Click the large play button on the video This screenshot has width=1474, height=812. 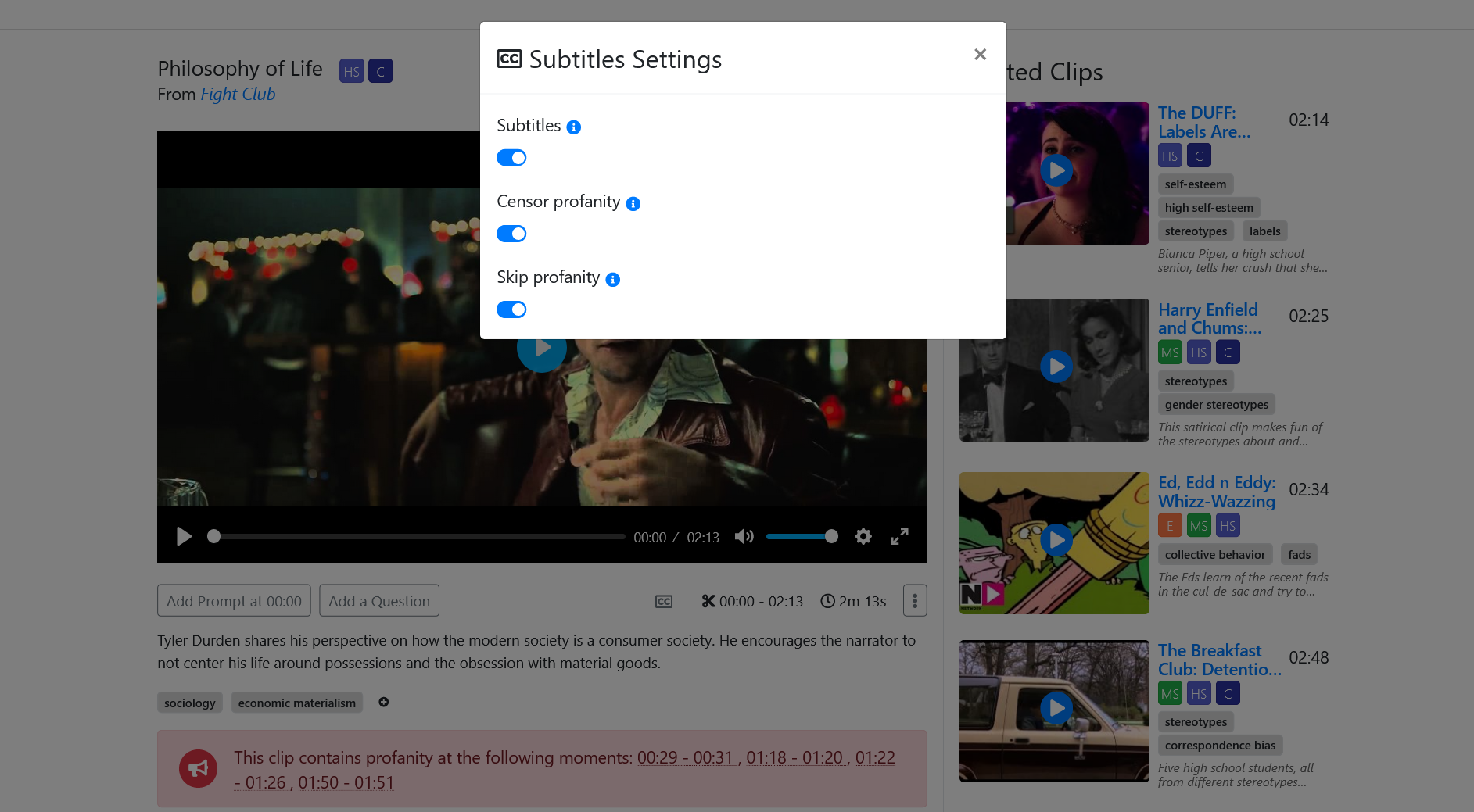click(542, 348)
